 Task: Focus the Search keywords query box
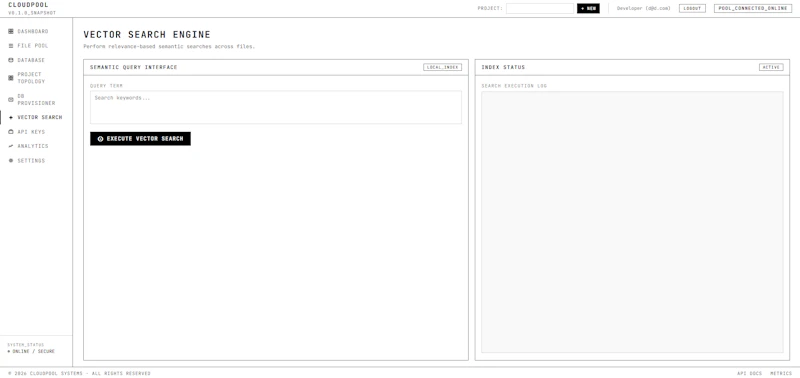(276, 107)
